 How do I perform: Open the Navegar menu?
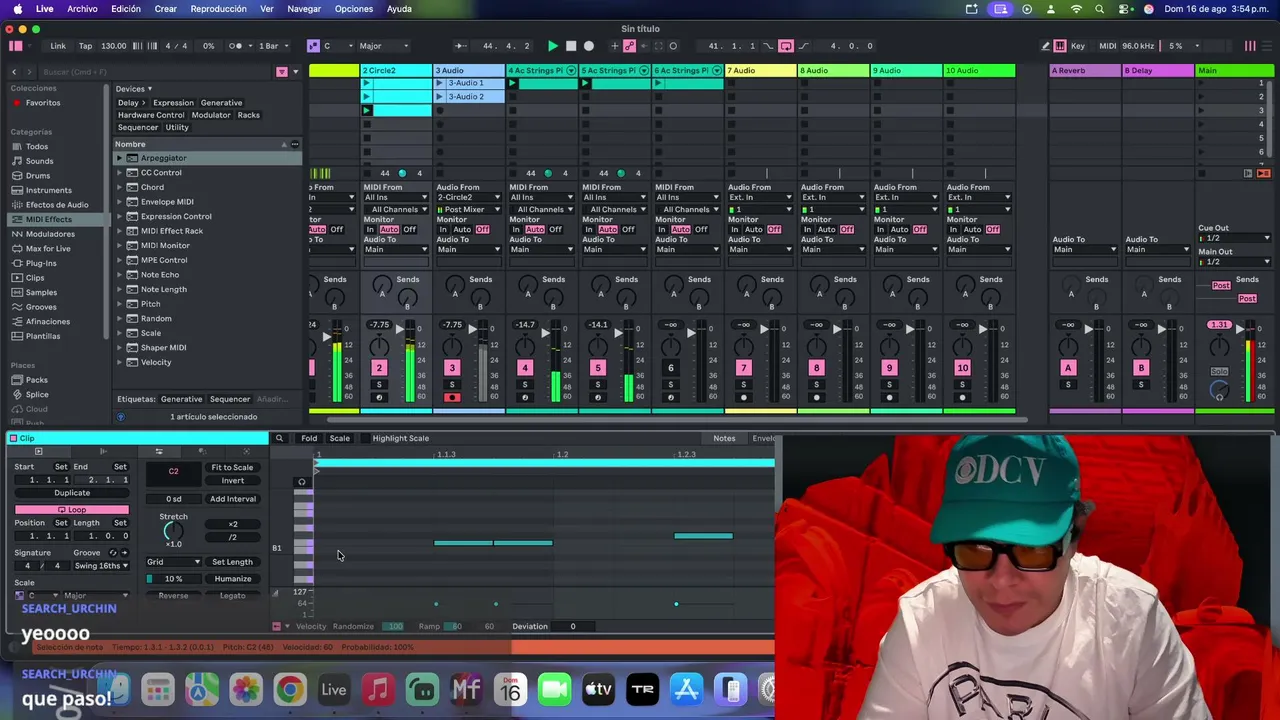point(304,9)
